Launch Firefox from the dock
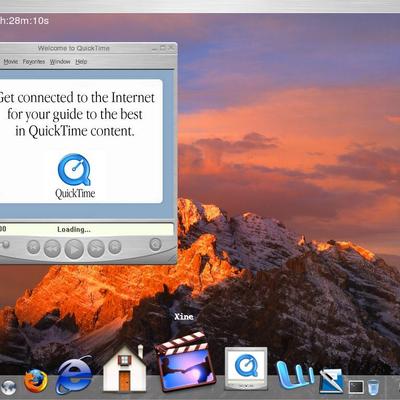Viewport: 400px width, 400px height. coord(36,381)
